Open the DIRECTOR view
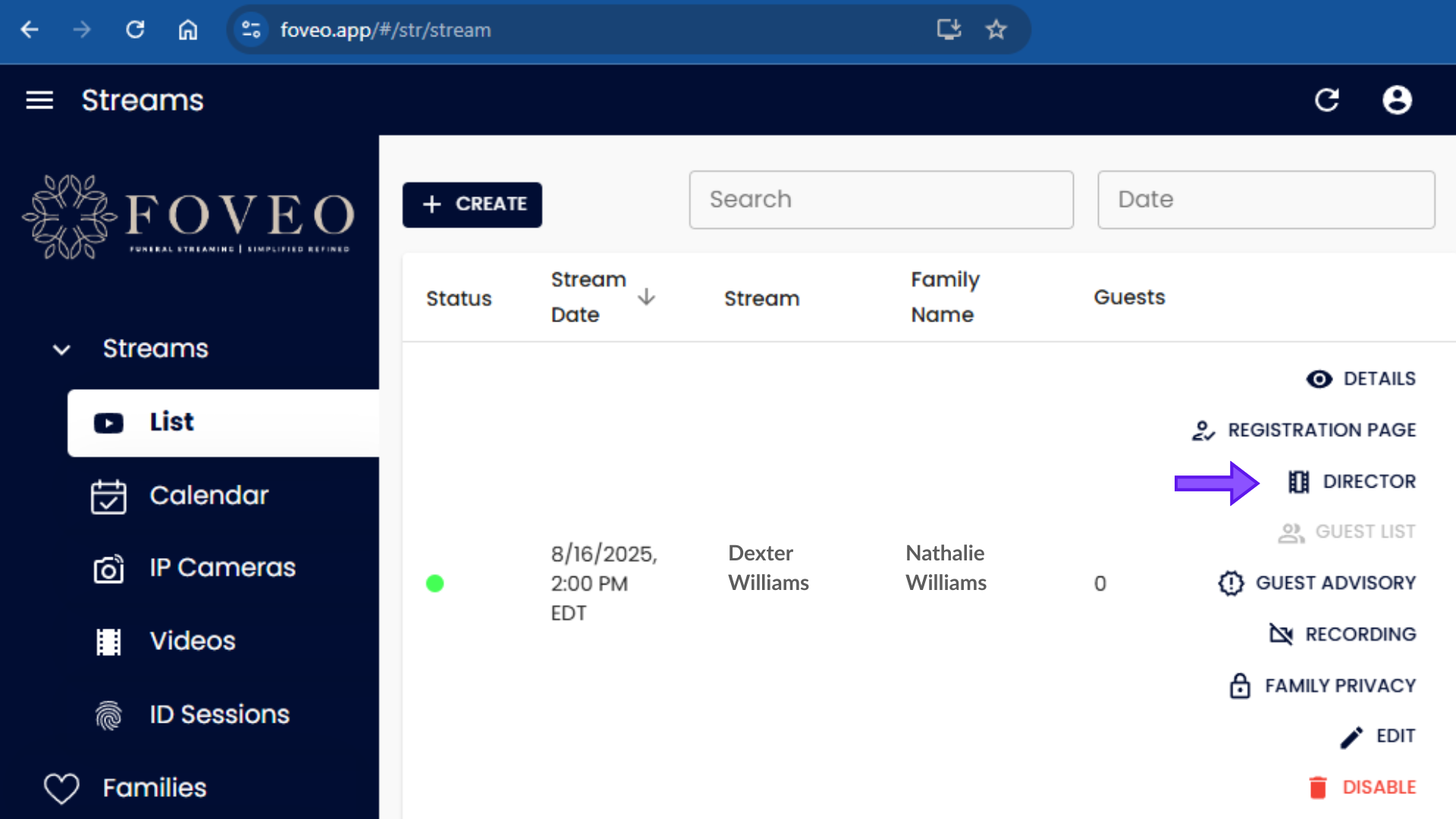This screenshot has height=819, width=1456. tap(1351, 482)
